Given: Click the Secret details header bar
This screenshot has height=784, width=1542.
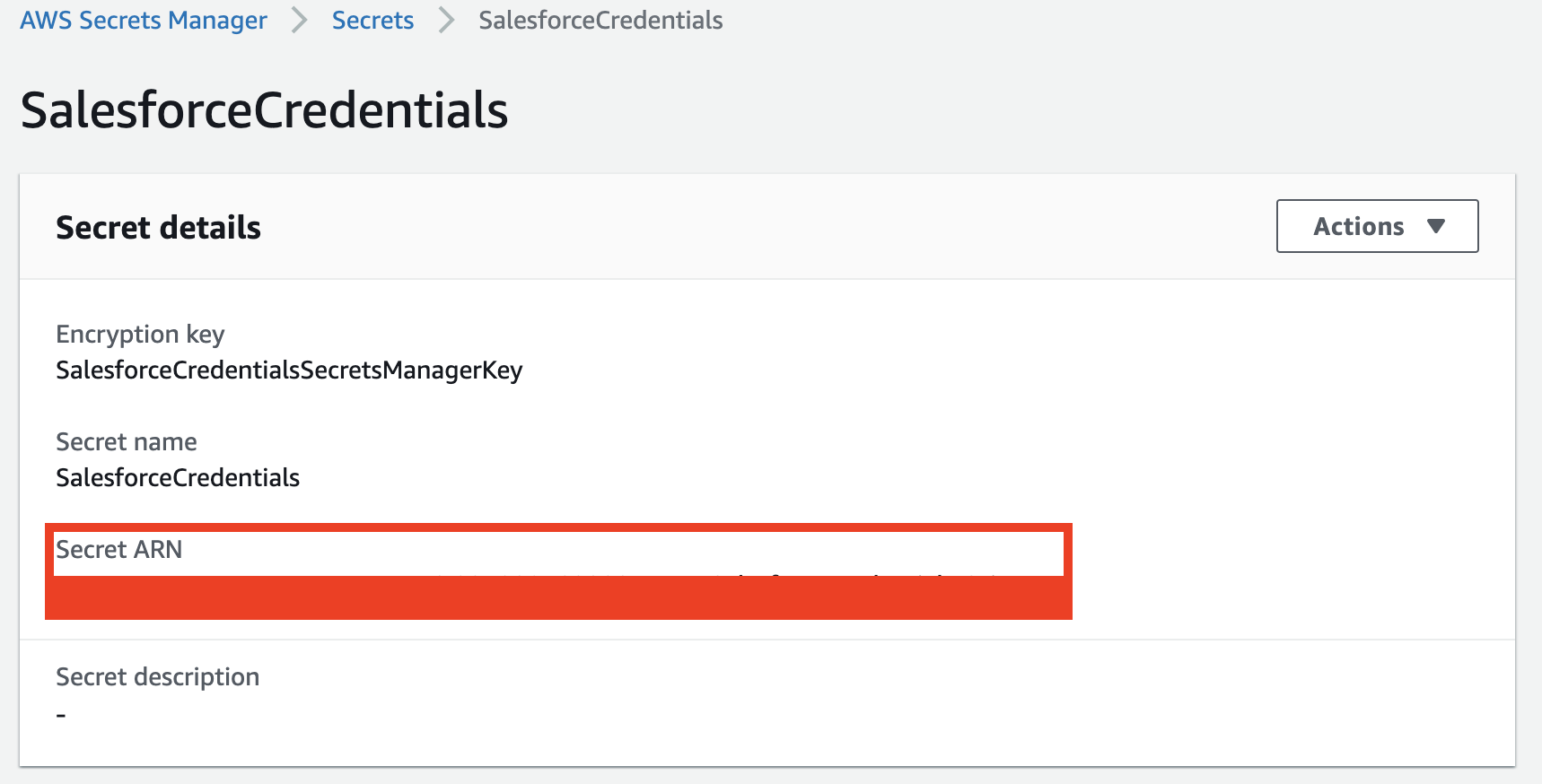Looking at the screenshot, I should coord(767,226).
